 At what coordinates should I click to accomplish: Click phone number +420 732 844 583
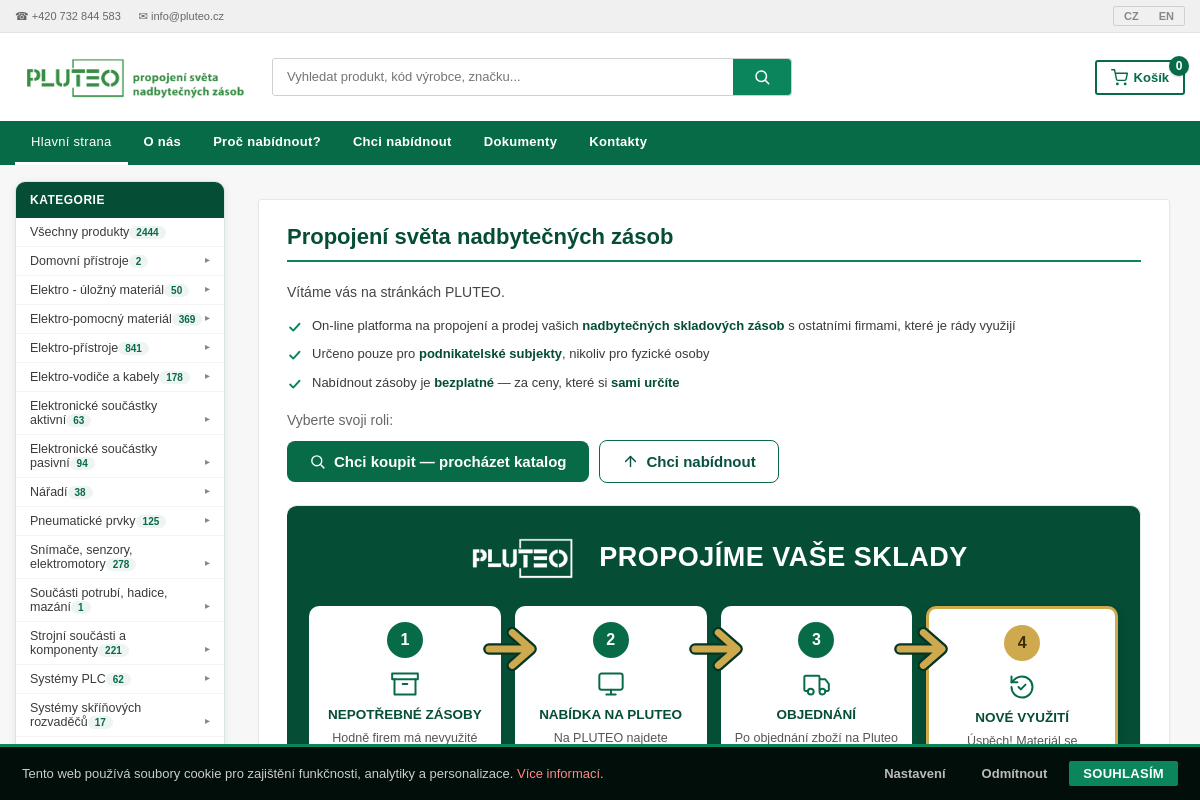click(68, 16)
